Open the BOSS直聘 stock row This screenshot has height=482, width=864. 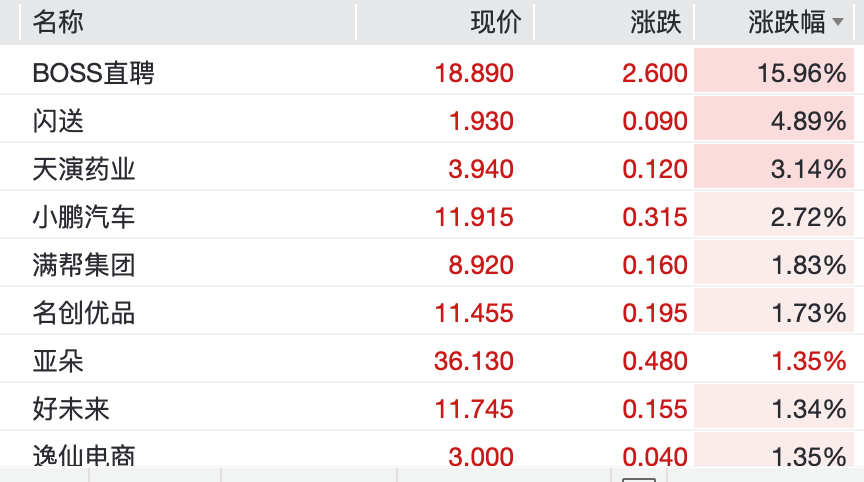432,73
